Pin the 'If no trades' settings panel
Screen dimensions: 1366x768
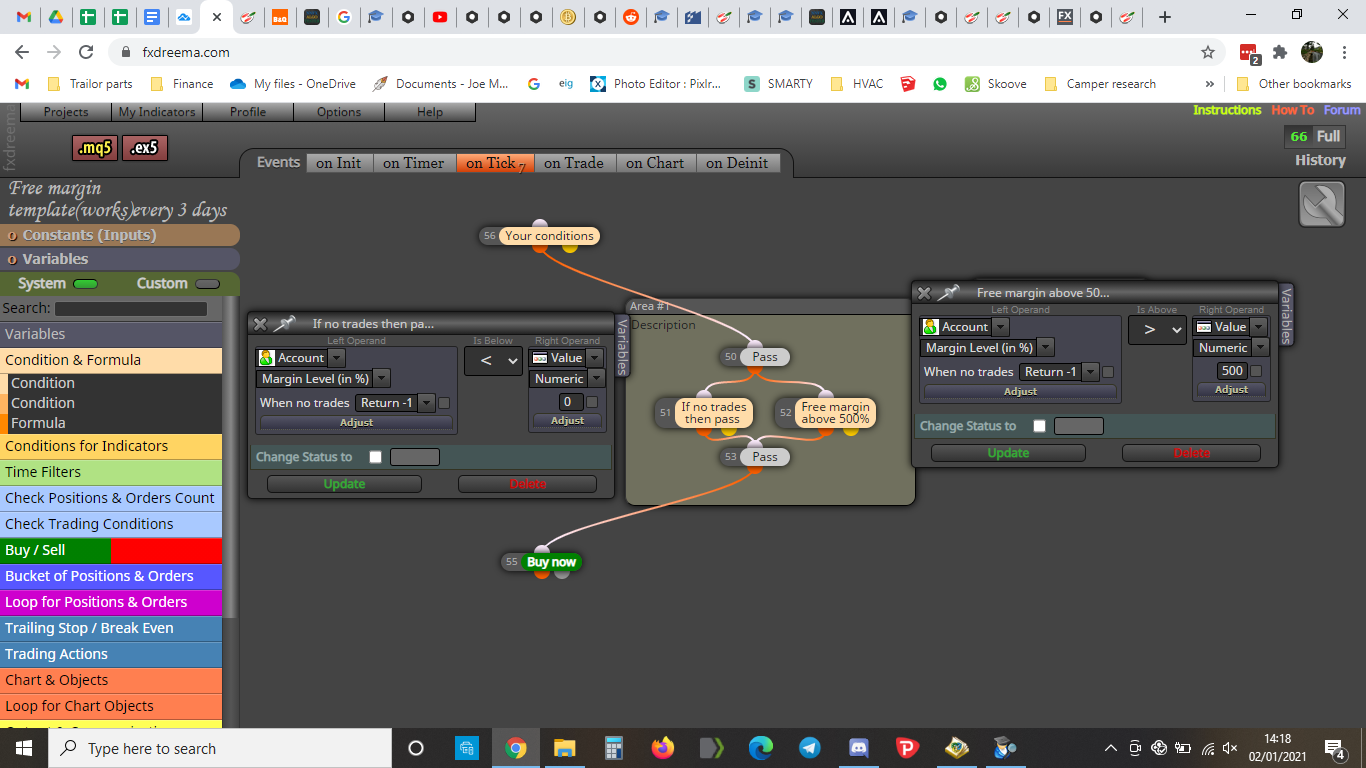click(x=285, y=323)
